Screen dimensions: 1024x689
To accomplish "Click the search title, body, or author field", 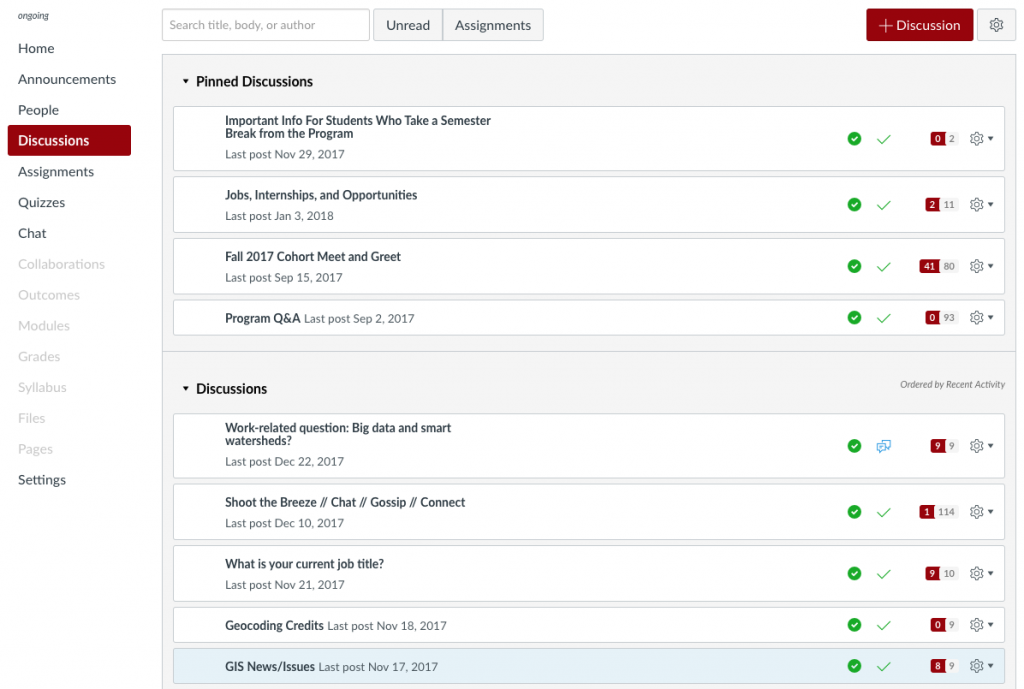I will [266, 25].
